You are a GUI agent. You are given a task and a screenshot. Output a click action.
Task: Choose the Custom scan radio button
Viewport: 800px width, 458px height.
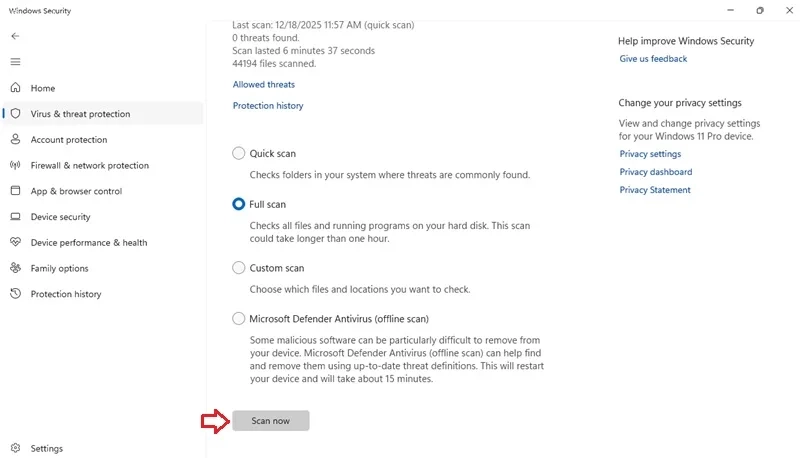pyautogui.click(x=238, y=268)
